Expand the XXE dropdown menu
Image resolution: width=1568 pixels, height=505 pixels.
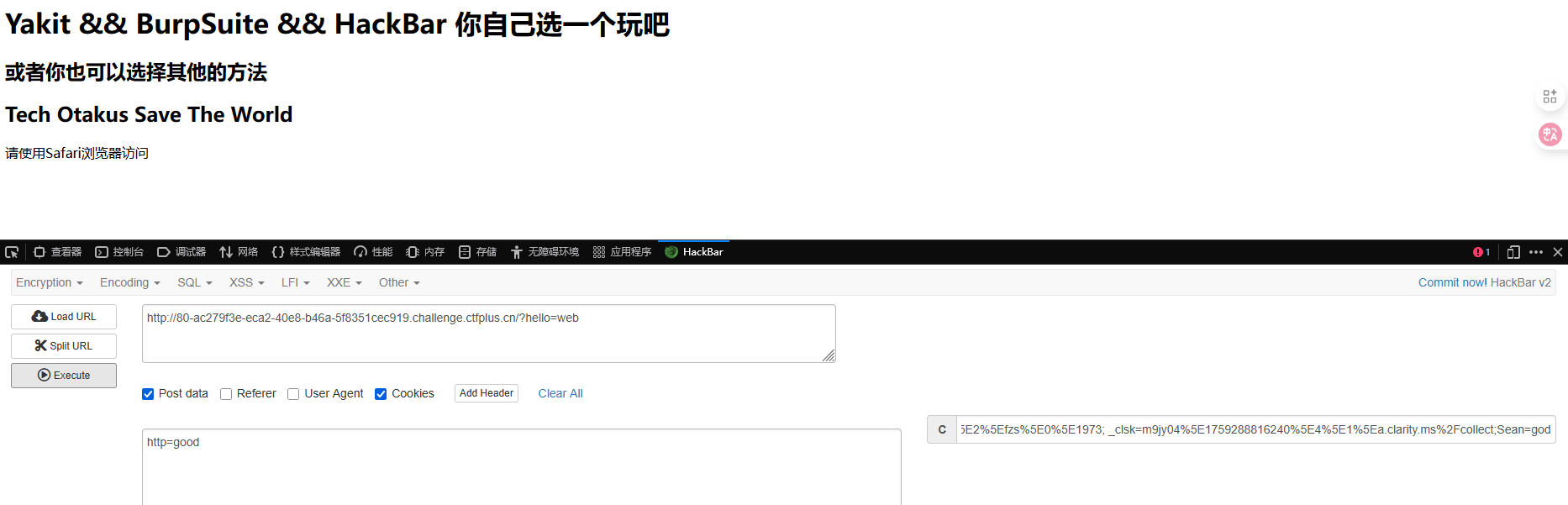click(345, 282)
